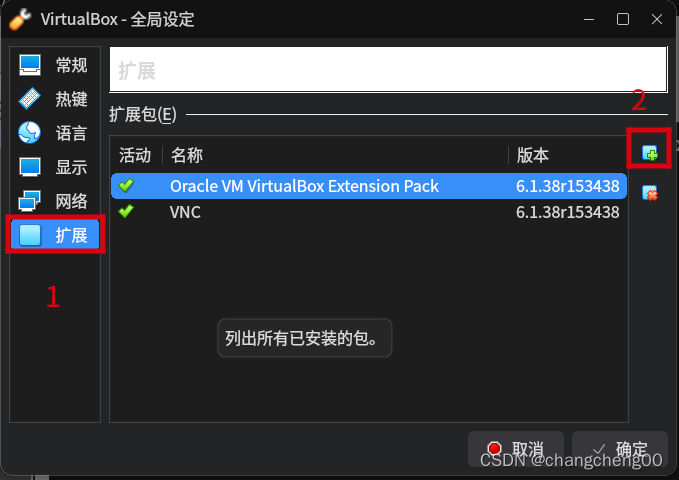Open the 网络 network icon
Viewport: 679px width, 480px height.
click(x=30, y=201)
